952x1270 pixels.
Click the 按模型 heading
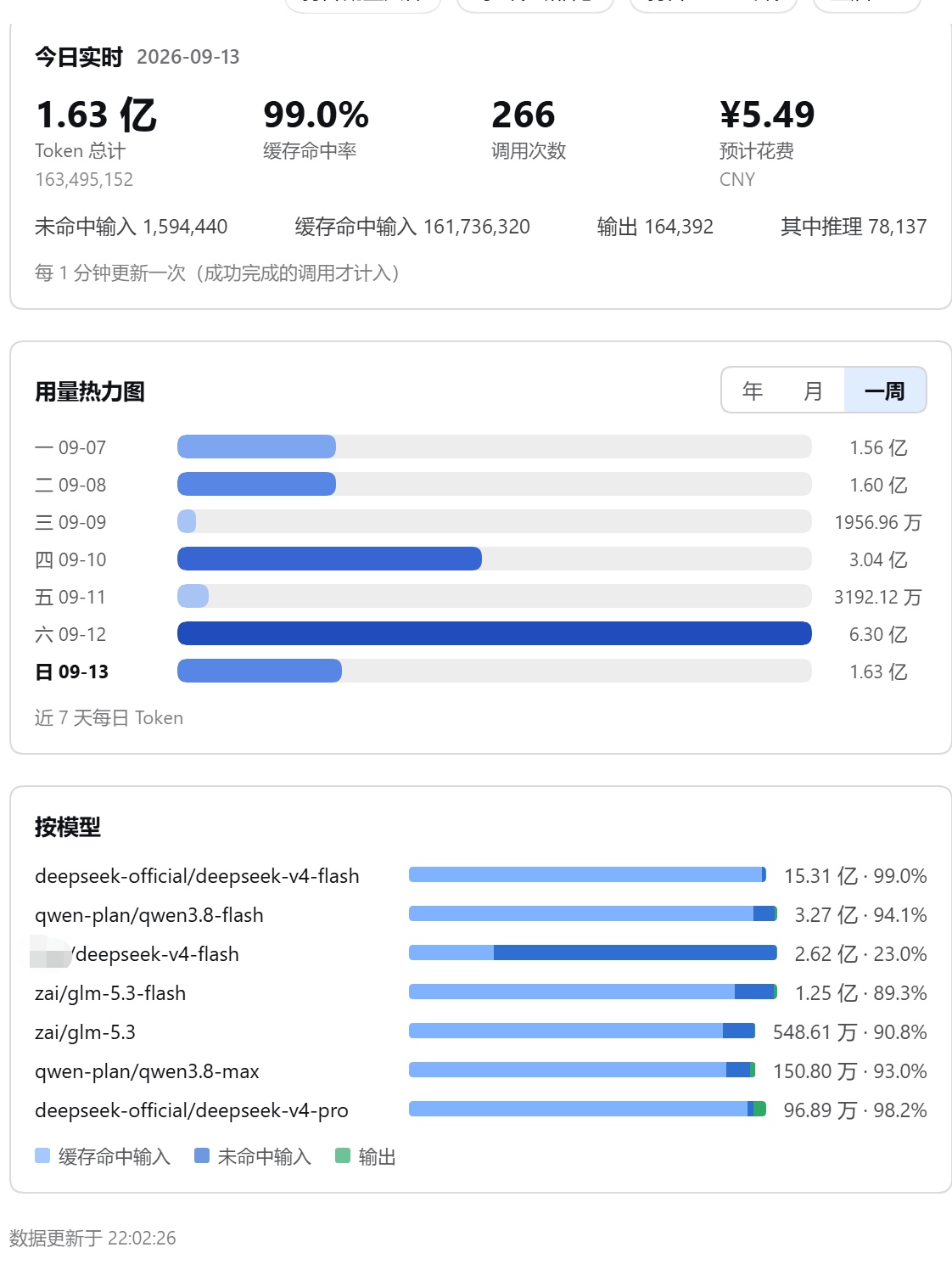[68, 826]
